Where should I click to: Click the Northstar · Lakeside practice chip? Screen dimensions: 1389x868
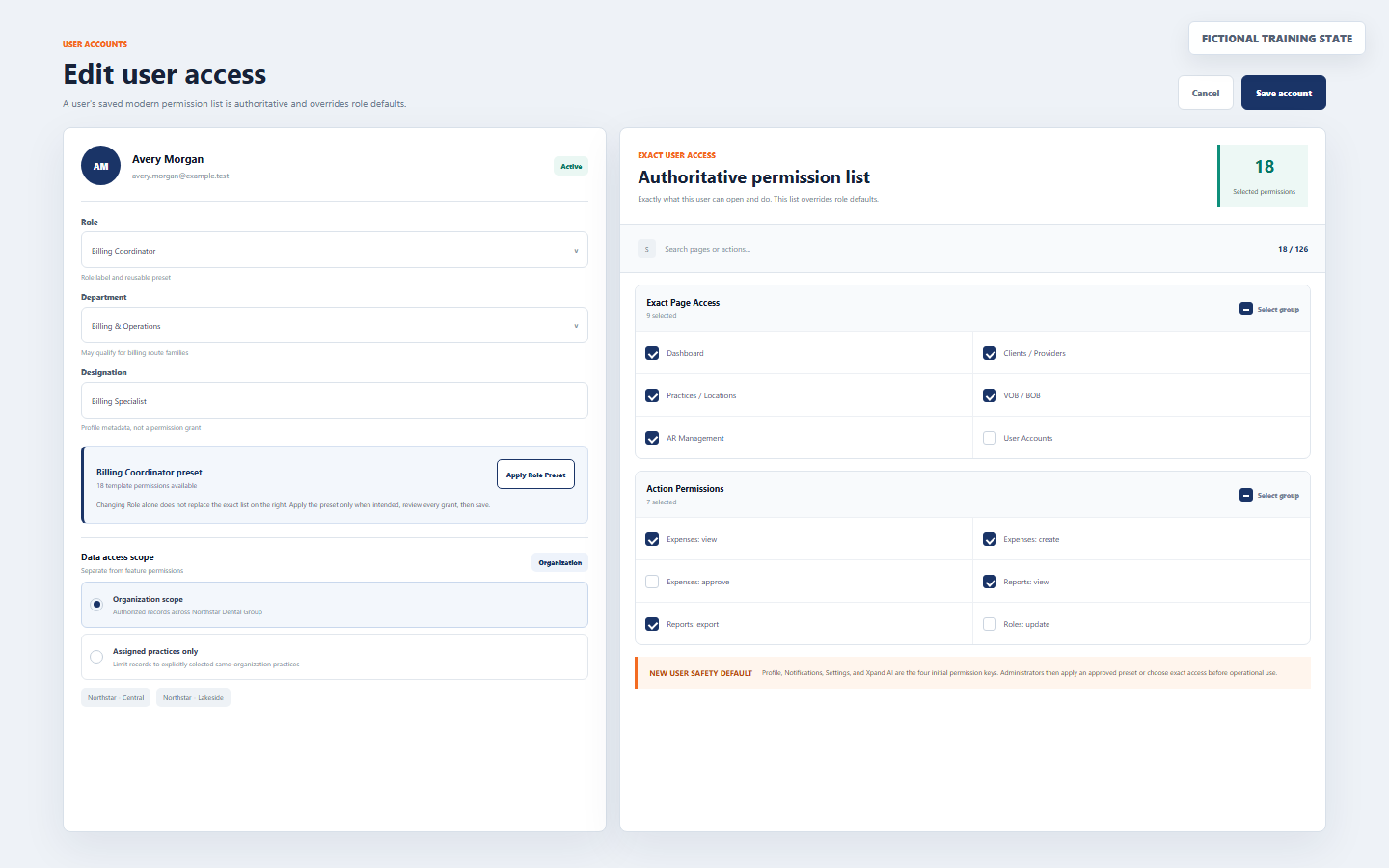point(193,697)
